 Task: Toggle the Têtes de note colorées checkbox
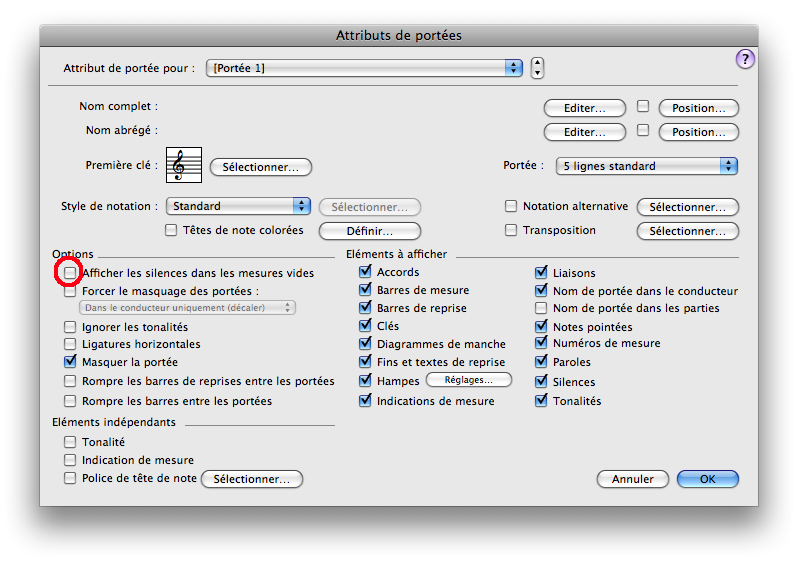[171, 231]
